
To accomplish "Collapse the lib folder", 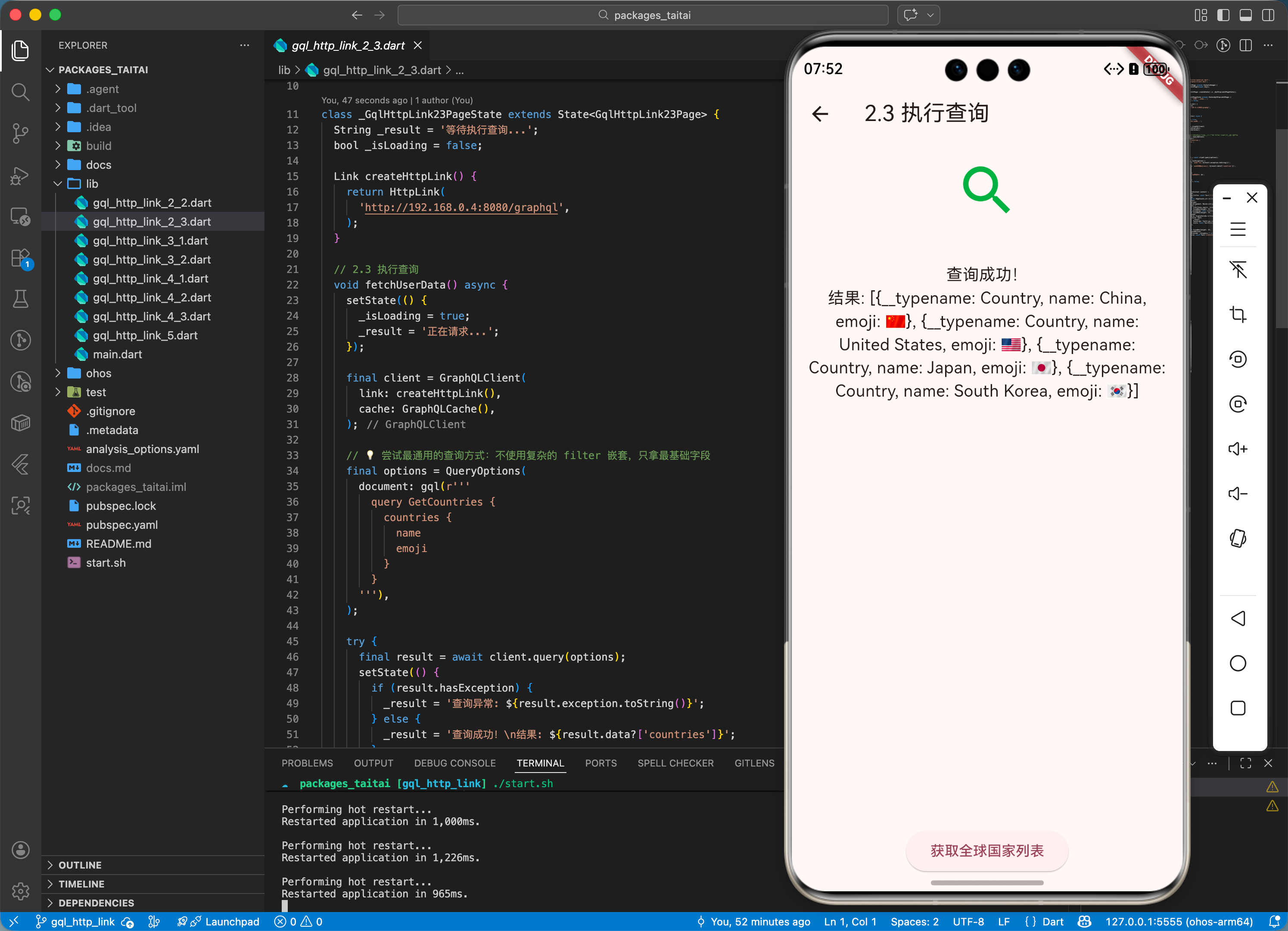I will 91,183.
